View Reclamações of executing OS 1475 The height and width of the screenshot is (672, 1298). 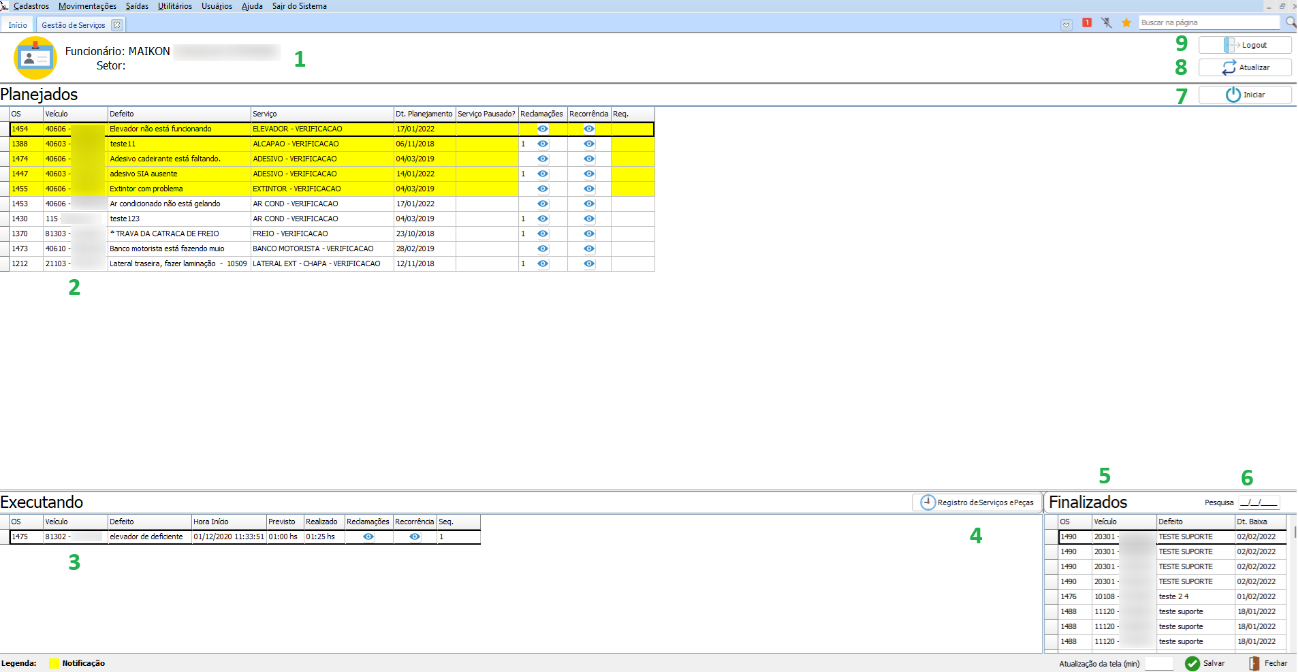(x=368, y=537)
